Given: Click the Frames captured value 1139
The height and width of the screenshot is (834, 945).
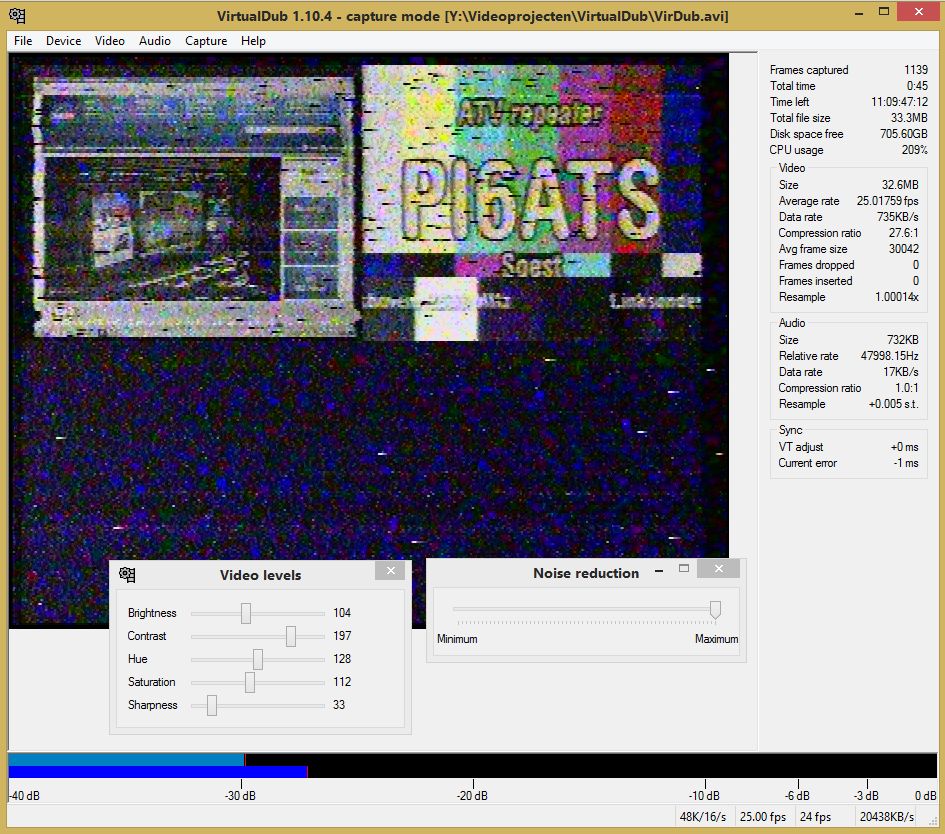Looking at the screenshot, I should pos(915,70).
